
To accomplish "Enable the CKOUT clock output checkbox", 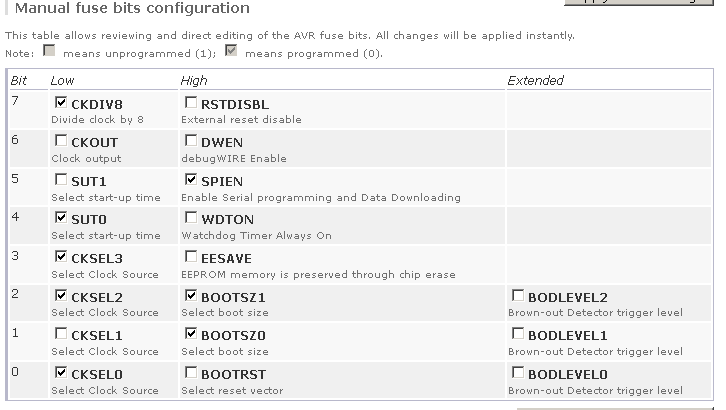I will (62, 141).
